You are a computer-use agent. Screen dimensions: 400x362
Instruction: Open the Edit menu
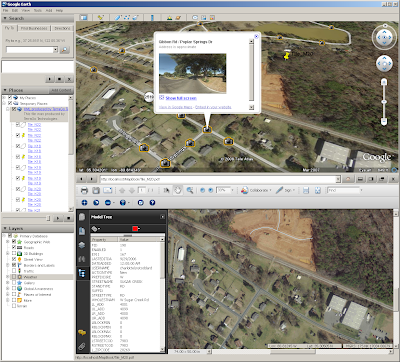tap(15, 11)
